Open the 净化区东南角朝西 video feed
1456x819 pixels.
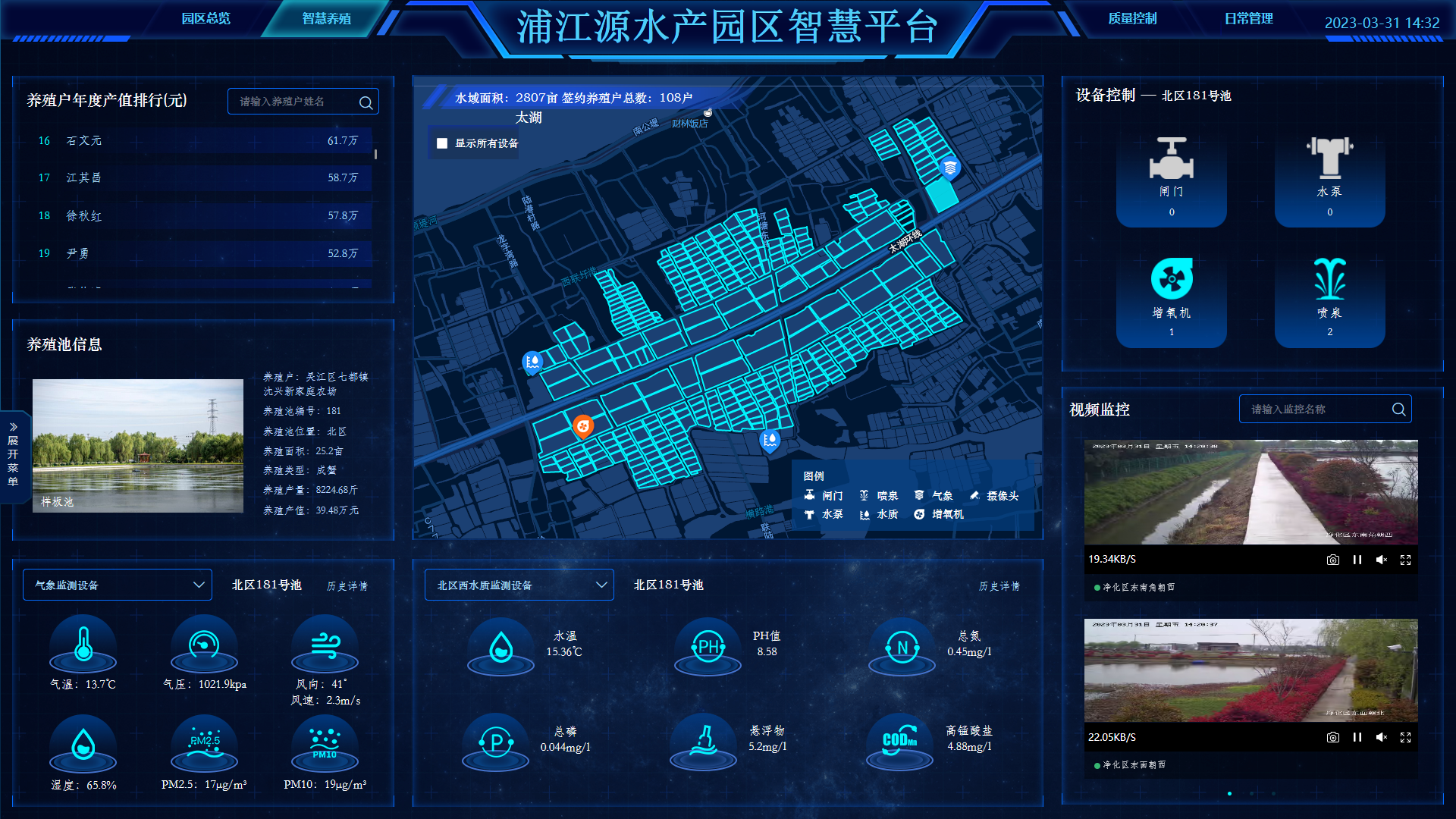point(1250,492)
